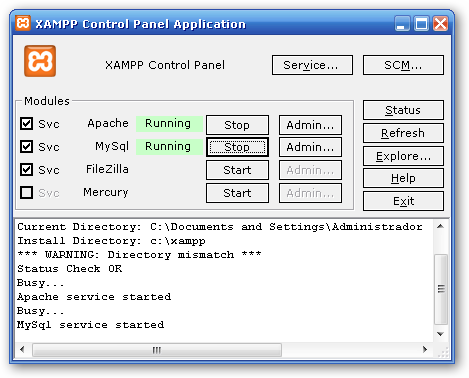Click the 'MySql service started' log line
This screenshot has height=378, width=469.
[90, 325]
